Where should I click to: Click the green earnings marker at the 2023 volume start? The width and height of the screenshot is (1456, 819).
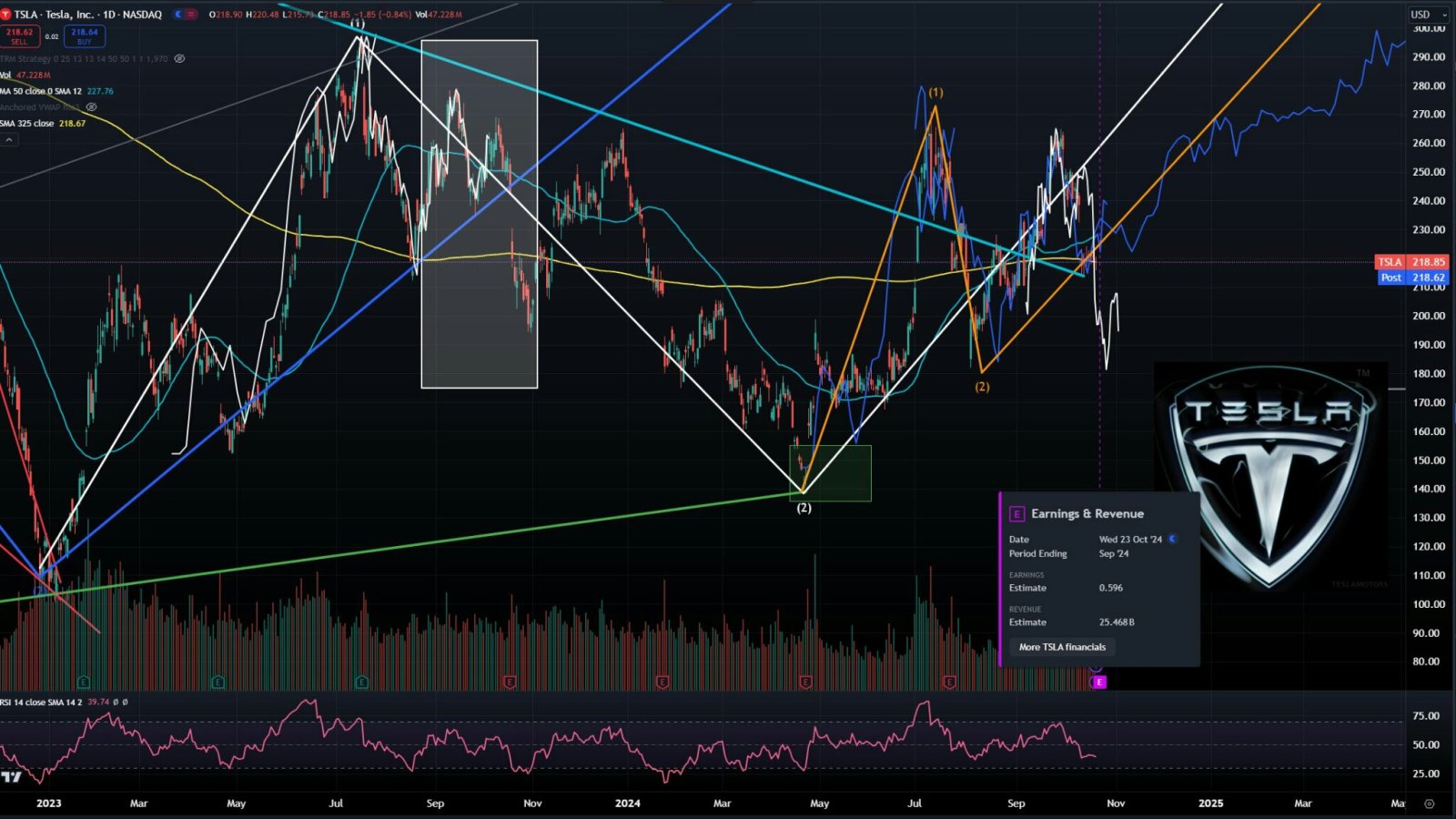tap(84, 682)
